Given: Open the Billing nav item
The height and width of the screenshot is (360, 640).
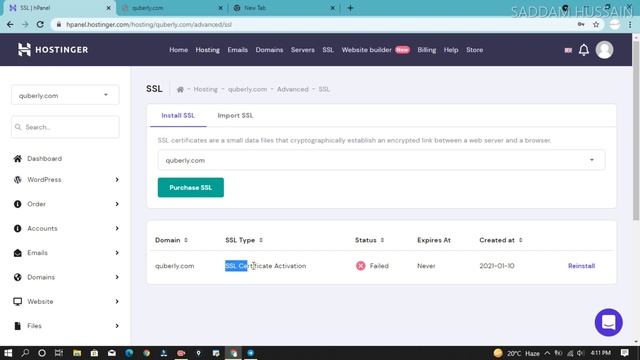Looking at the screenshot, I should [x=427, y=50].
